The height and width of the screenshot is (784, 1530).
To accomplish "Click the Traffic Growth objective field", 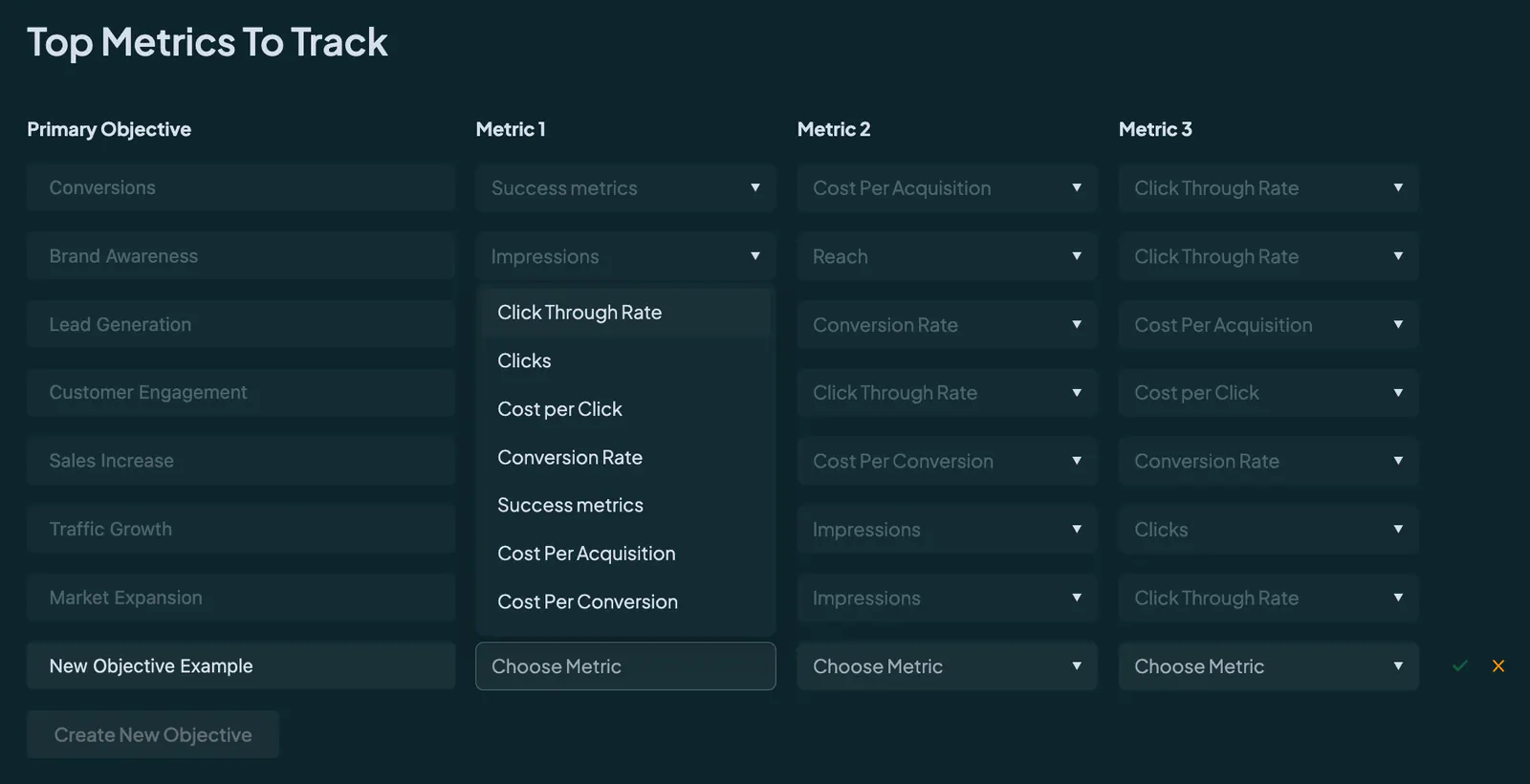I will pyautogui.click(x=241, y=529).
